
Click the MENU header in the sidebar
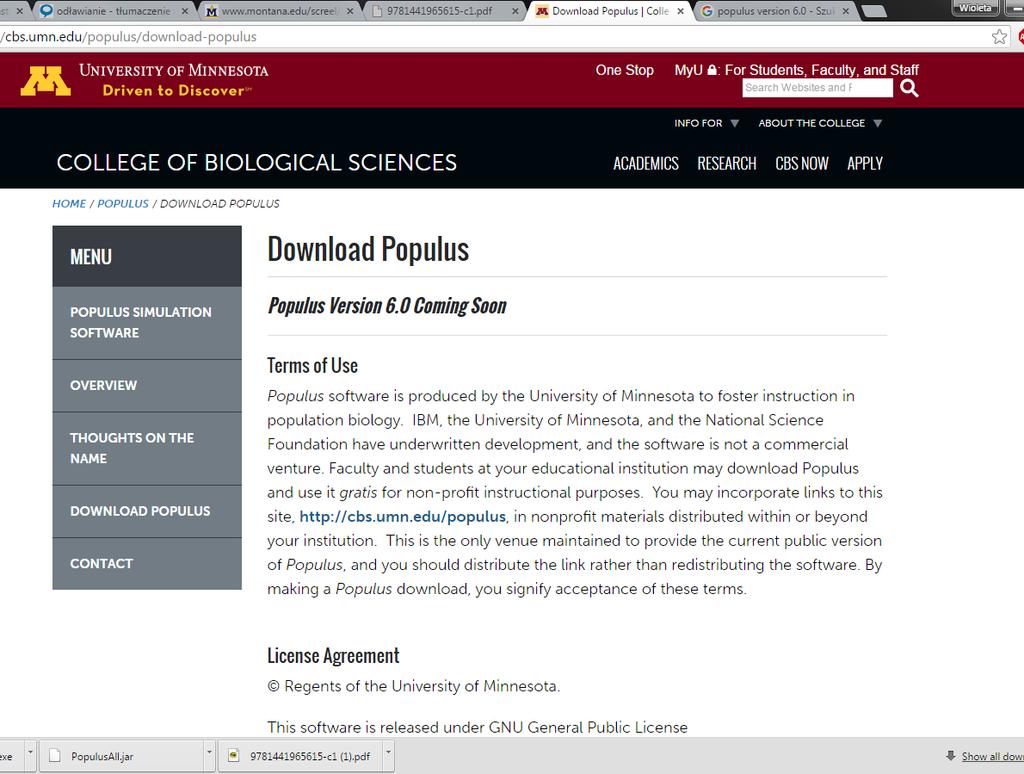click(x=147, y=257)
